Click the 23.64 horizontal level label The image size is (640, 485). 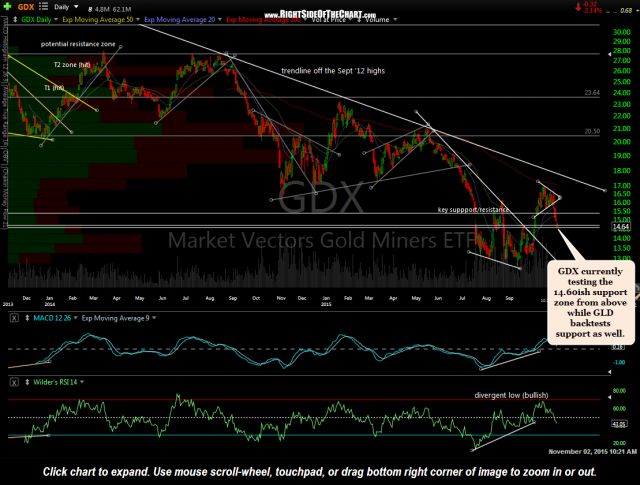pyautogui.click(x=592, y=93)
